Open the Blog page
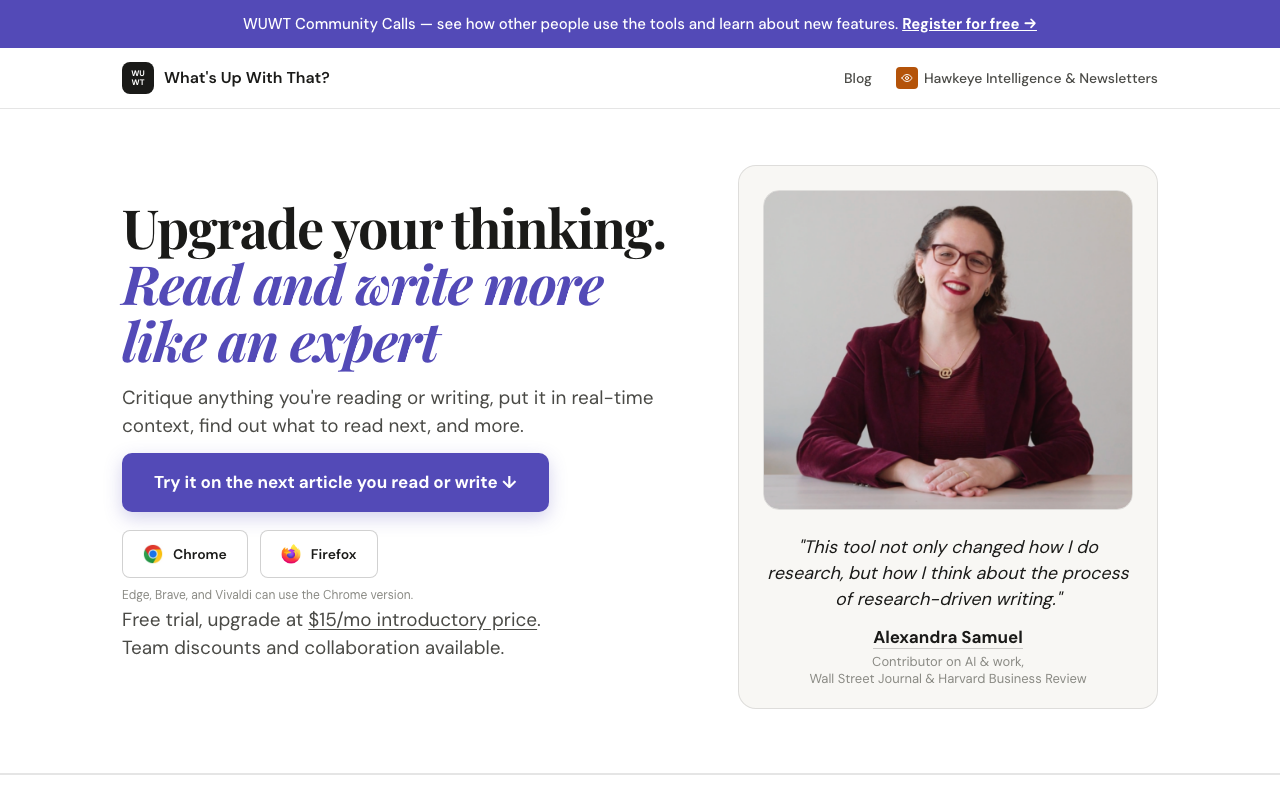Image resolution: width=1280 pixels, height=800 pixels. 858,78
